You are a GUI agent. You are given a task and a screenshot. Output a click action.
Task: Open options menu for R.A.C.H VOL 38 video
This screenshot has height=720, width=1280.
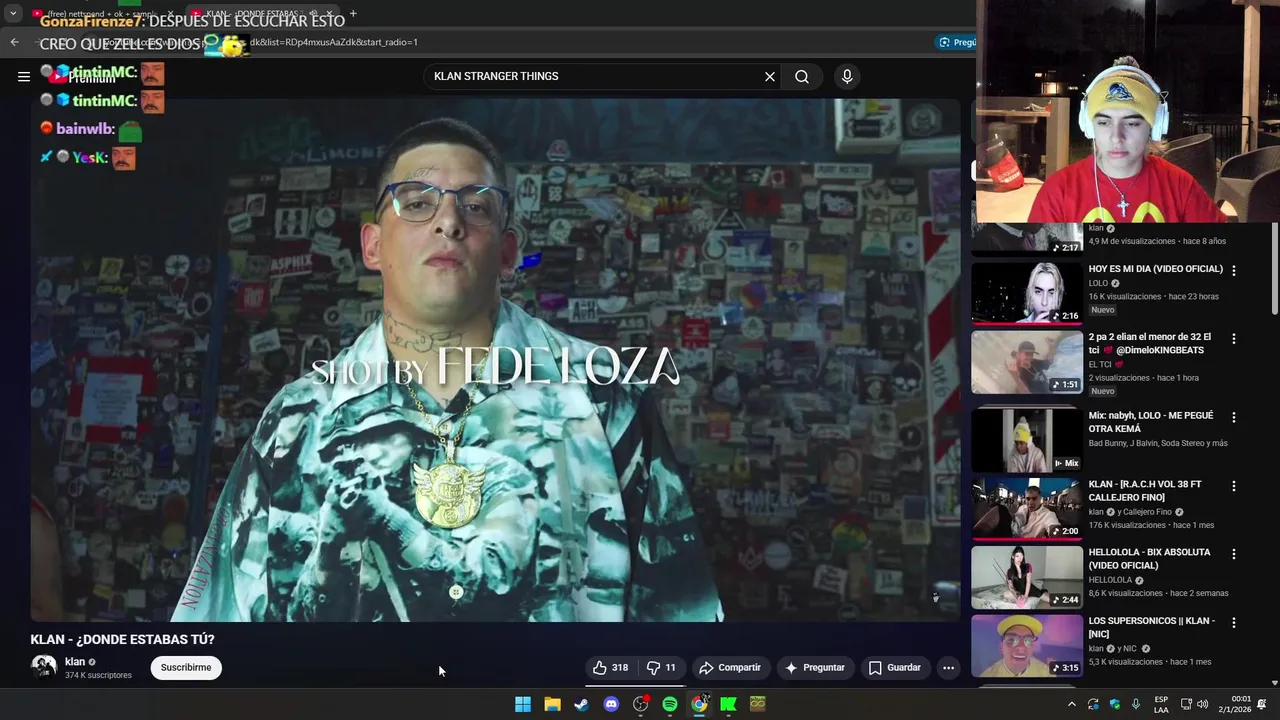1233,486
